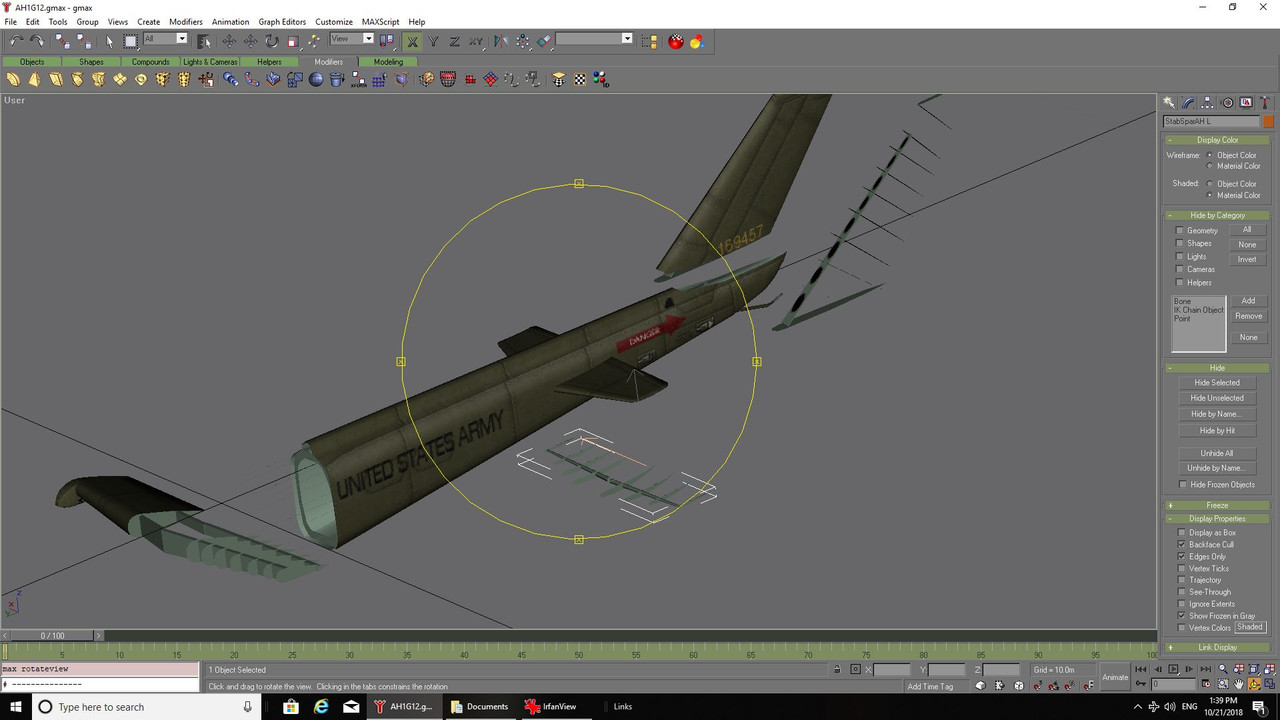1280x720 pixels.
Task: Enable the Display as Box checkbox
Action: click(x=1181, y=533)
